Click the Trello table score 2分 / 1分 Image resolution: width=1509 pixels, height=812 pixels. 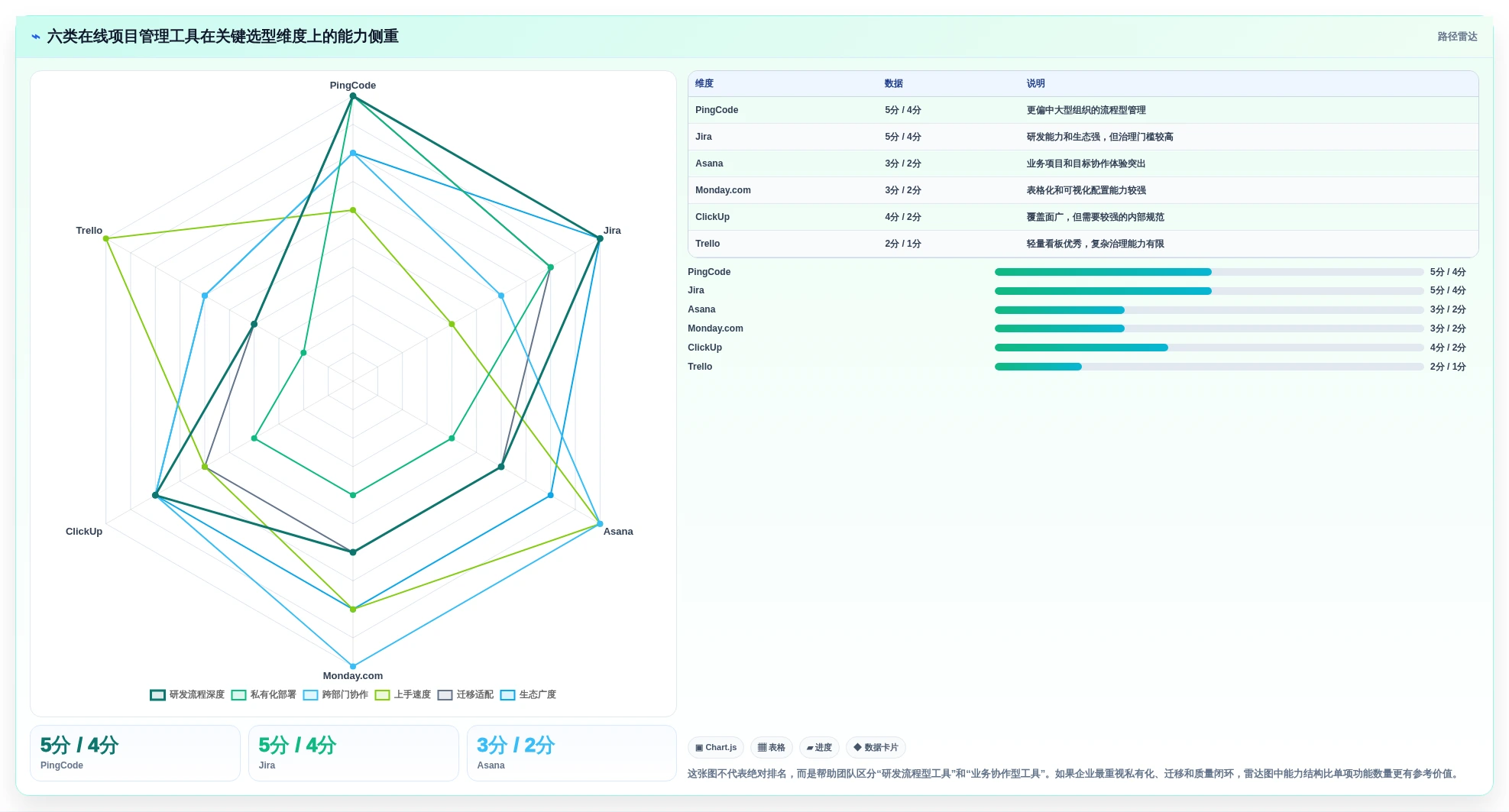(903, 244)
